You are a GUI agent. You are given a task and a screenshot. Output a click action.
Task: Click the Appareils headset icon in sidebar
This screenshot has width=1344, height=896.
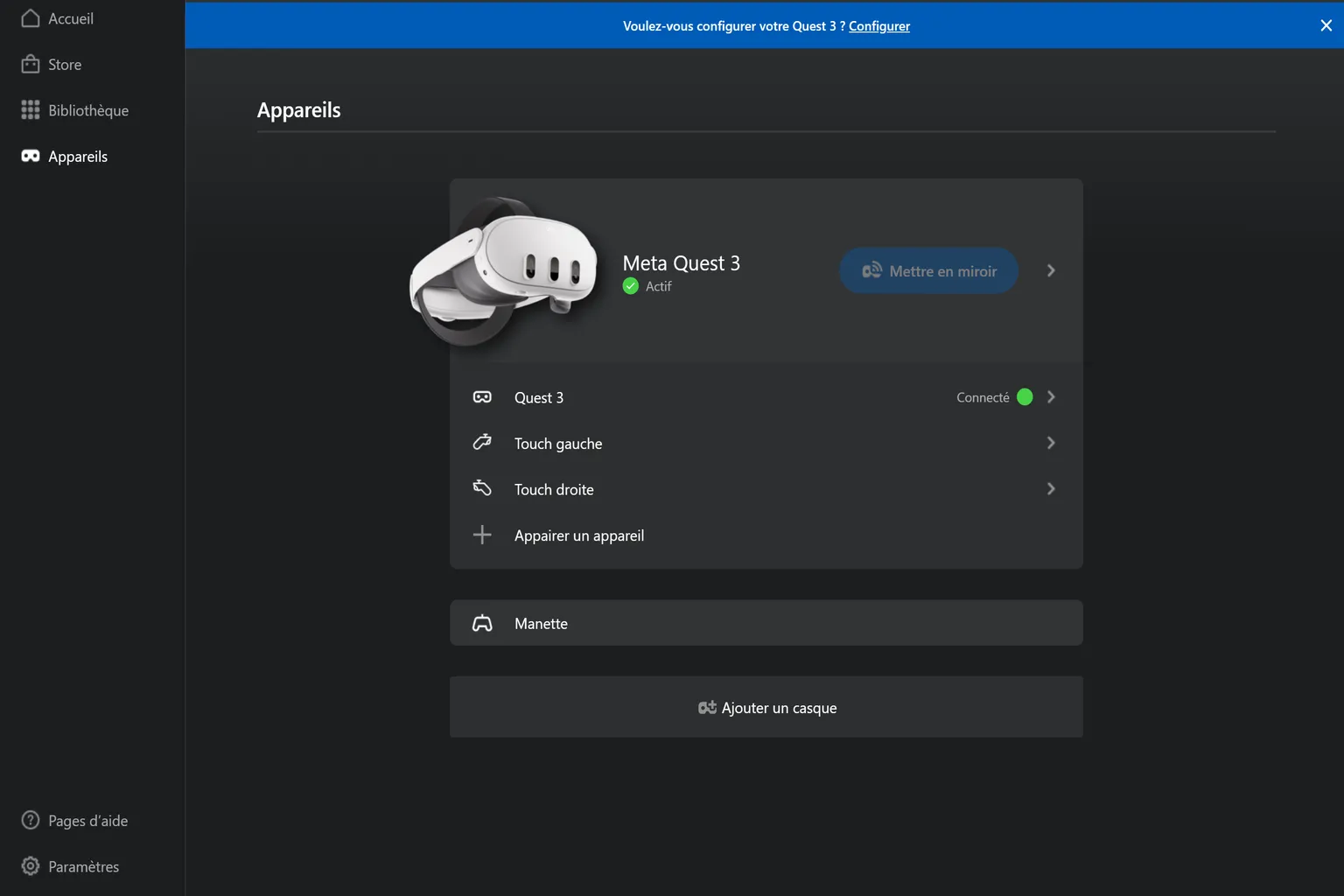pos(31,156)
